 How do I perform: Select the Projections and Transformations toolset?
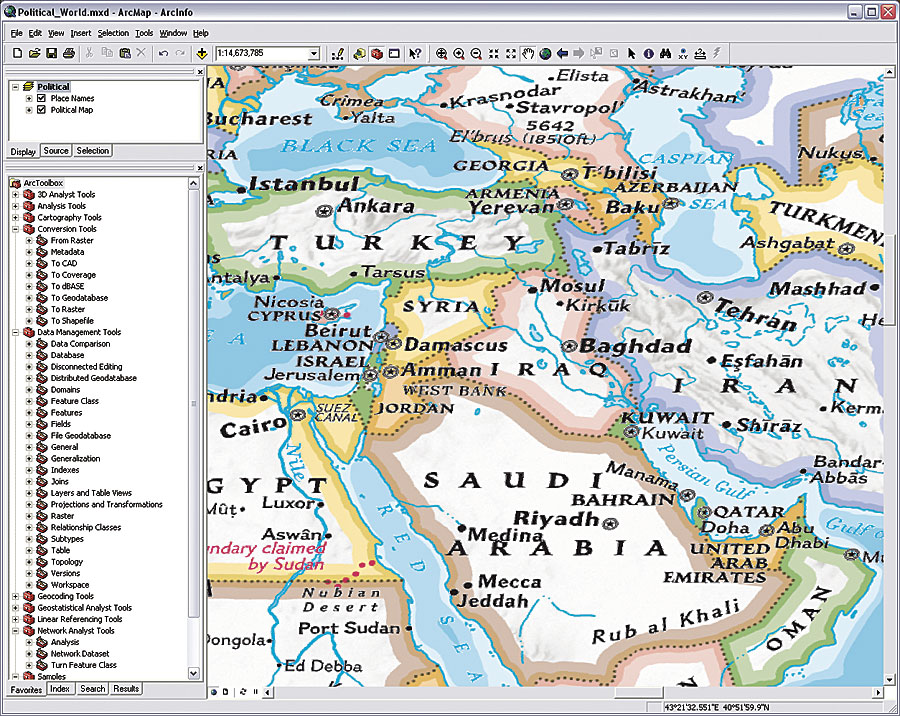click(x=98, y=504)
